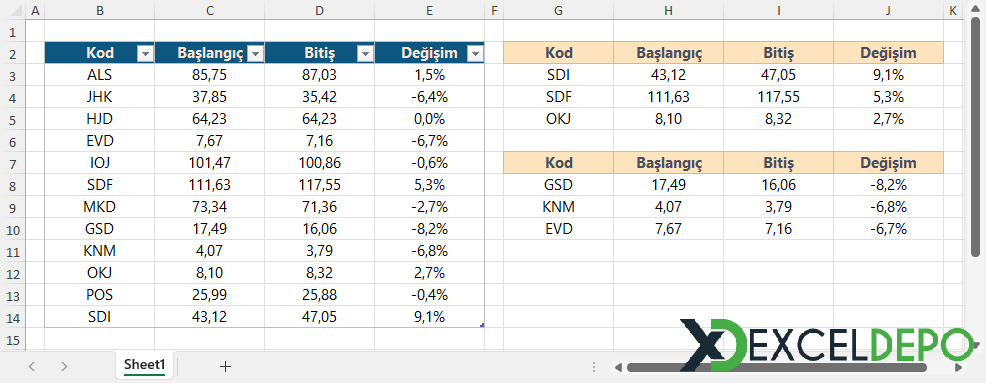Viewport: 986px width, 383px height.
Task: Select cell containing 85,75
Action: 209,75
